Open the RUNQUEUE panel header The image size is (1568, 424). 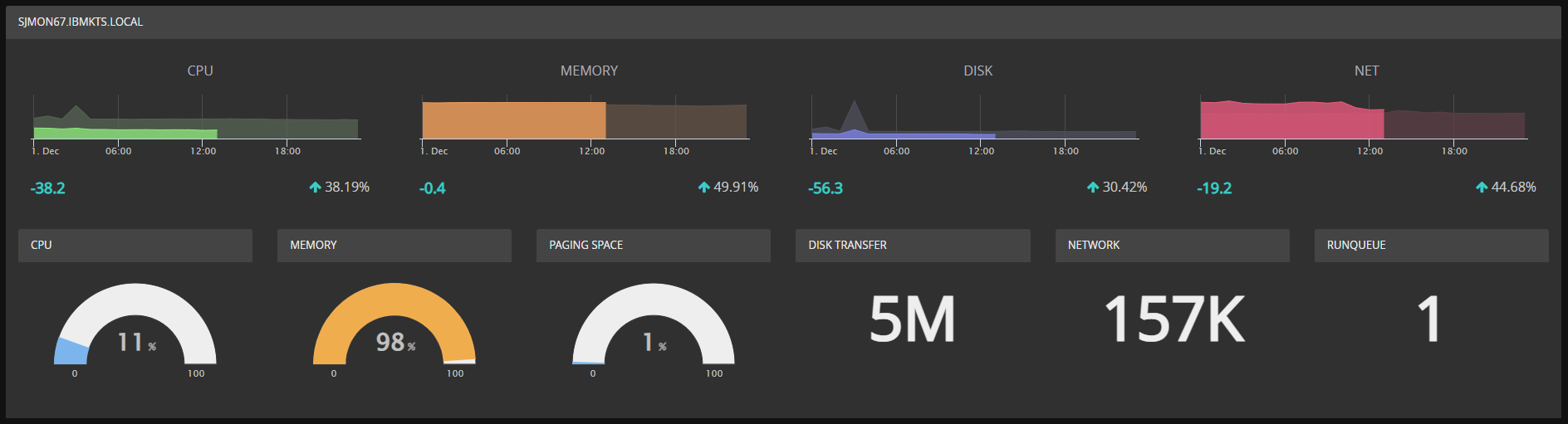tap(1432, 246)
